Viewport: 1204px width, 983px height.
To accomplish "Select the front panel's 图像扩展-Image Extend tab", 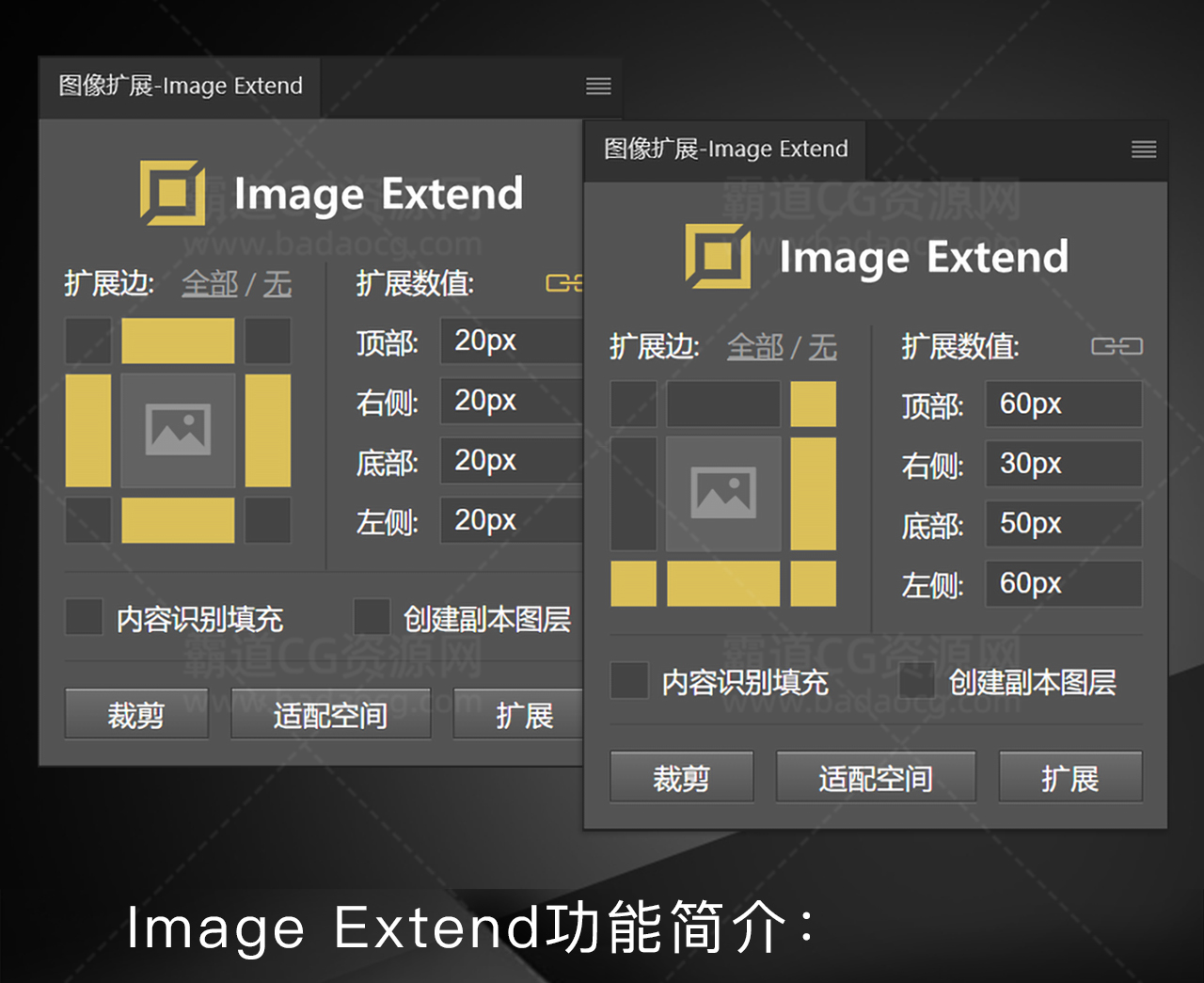I will tap(725, 150).
